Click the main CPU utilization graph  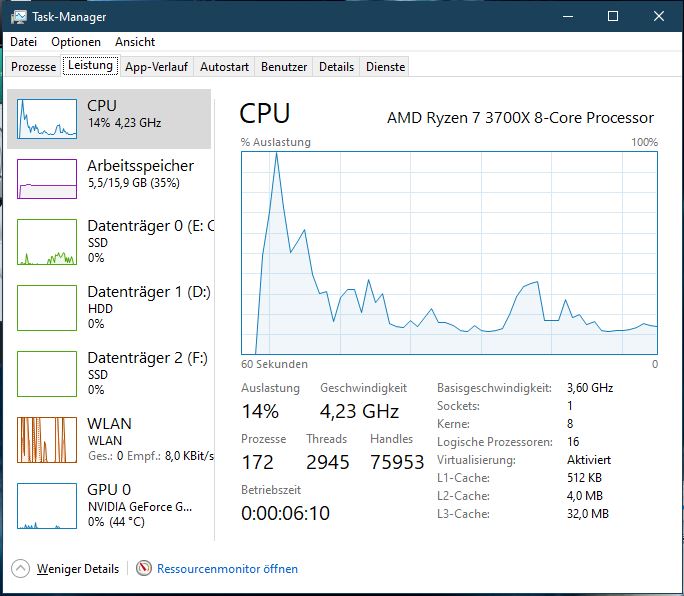(x=449, y=253)
